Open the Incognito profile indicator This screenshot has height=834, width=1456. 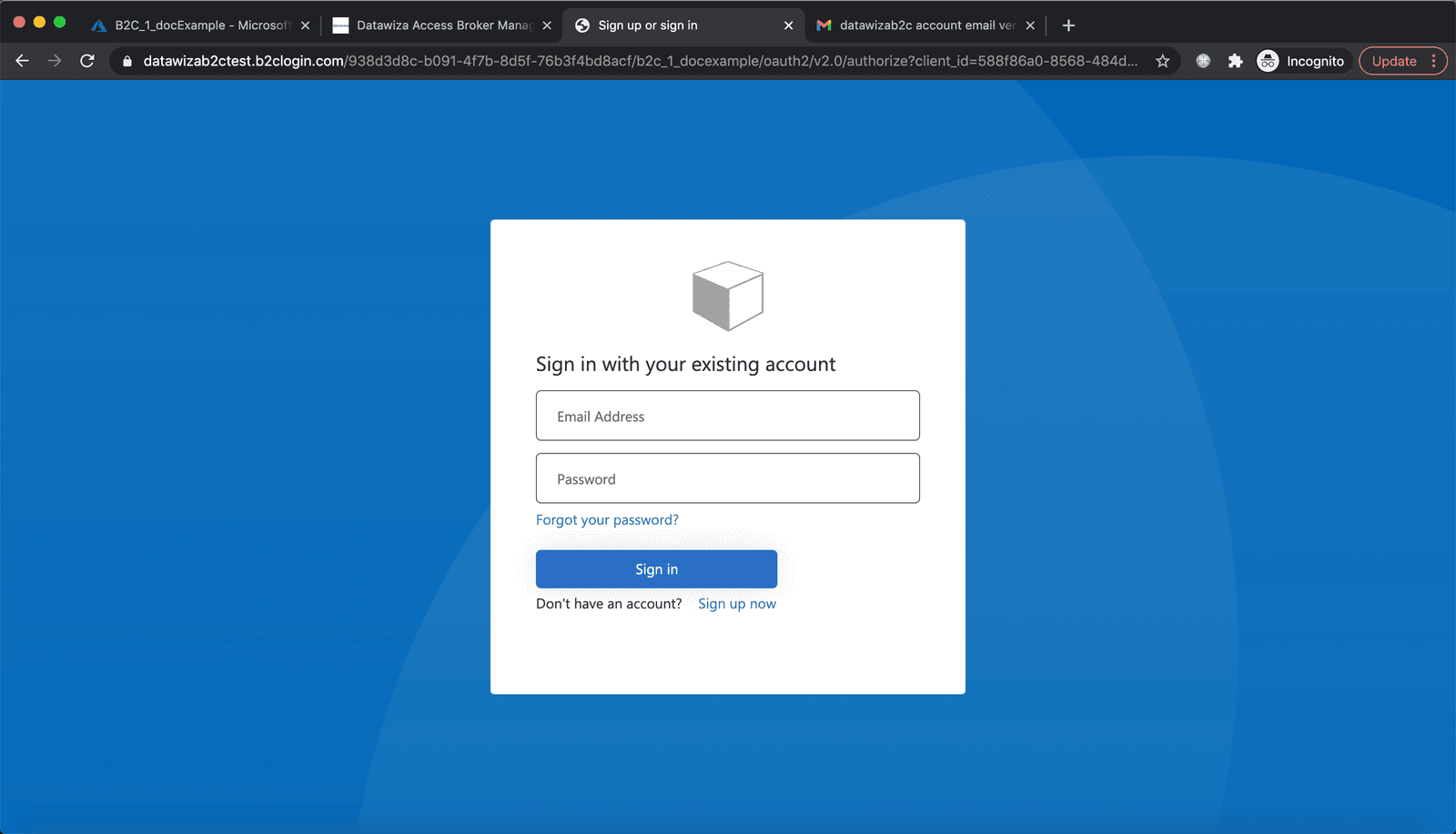[x=1300, y=61]
